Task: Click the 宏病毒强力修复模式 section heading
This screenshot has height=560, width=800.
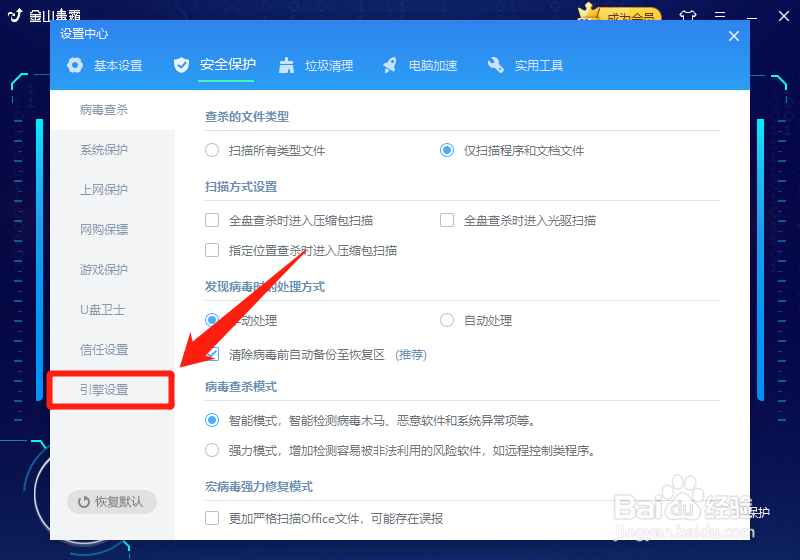Action: pos(259,487)
